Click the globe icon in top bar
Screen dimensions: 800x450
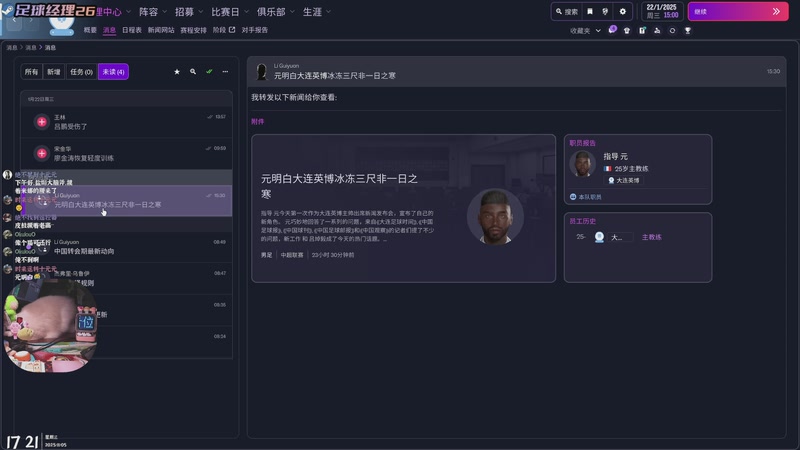click(605, 11)
